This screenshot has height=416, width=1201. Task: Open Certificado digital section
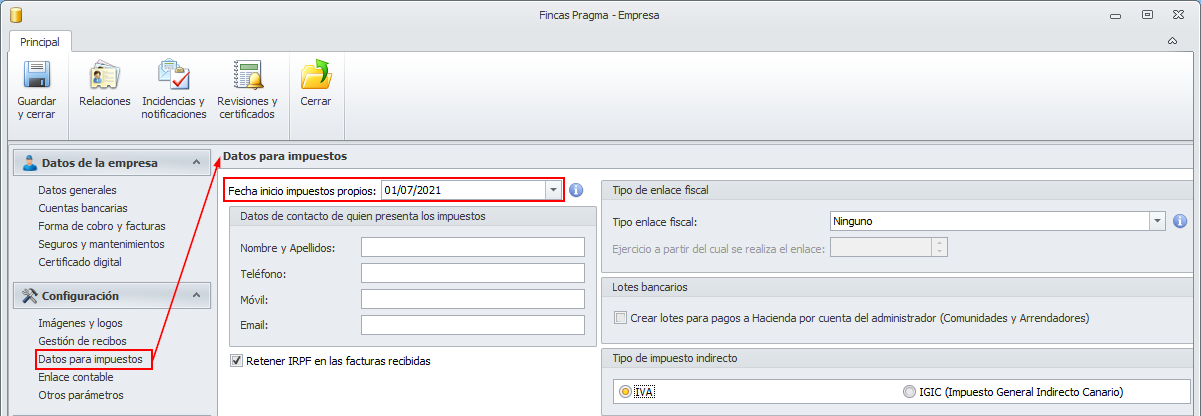[80, 262]
